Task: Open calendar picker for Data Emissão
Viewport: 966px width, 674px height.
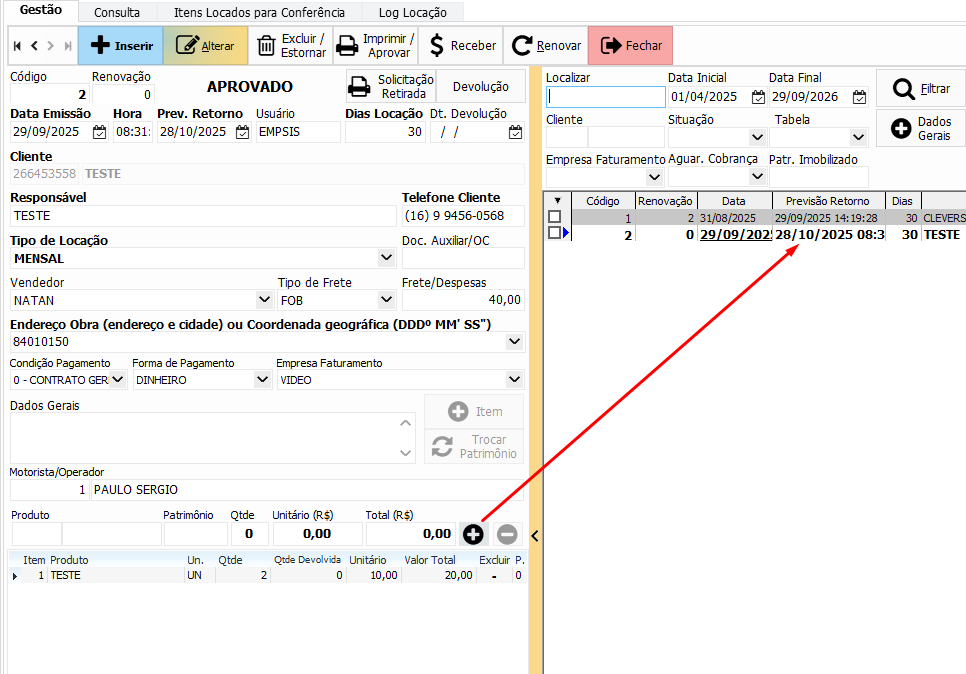Action: (99, 132)
